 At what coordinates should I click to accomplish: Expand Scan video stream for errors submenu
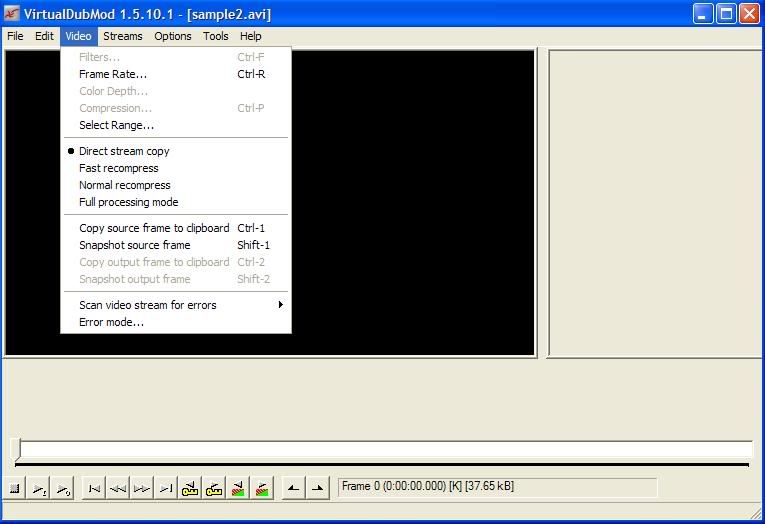176,305
